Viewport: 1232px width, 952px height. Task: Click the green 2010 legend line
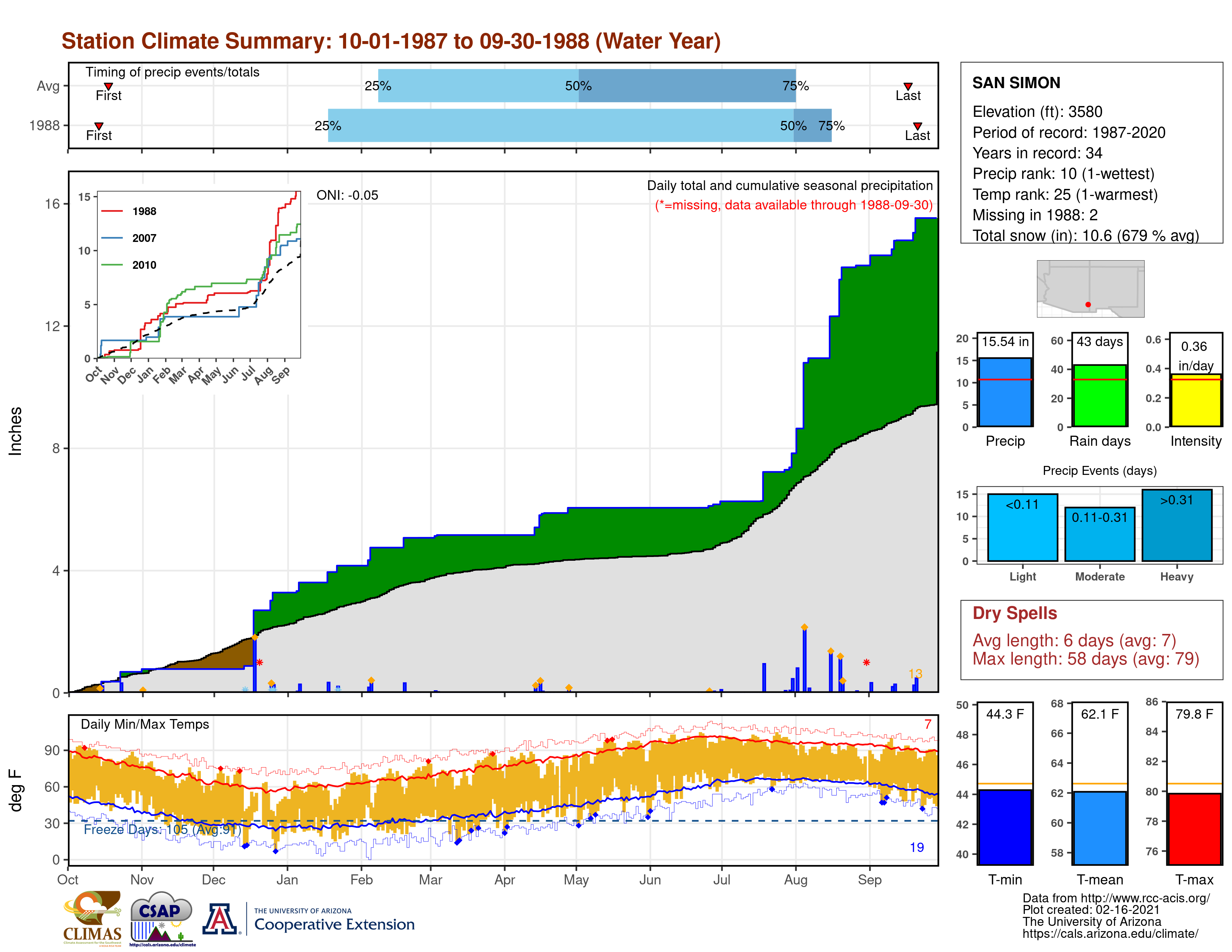click(112, 265)
